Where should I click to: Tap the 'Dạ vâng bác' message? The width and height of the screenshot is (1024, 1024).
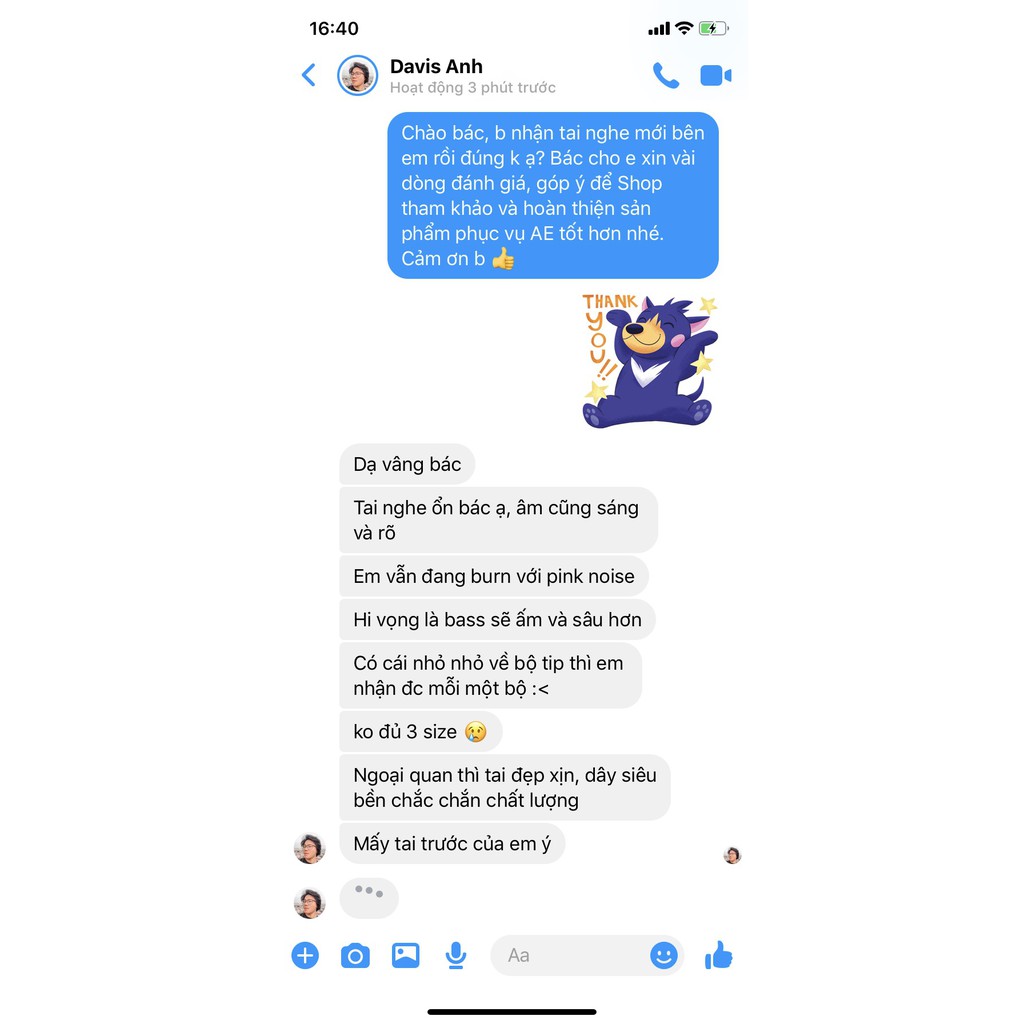(x=407, y=464)
